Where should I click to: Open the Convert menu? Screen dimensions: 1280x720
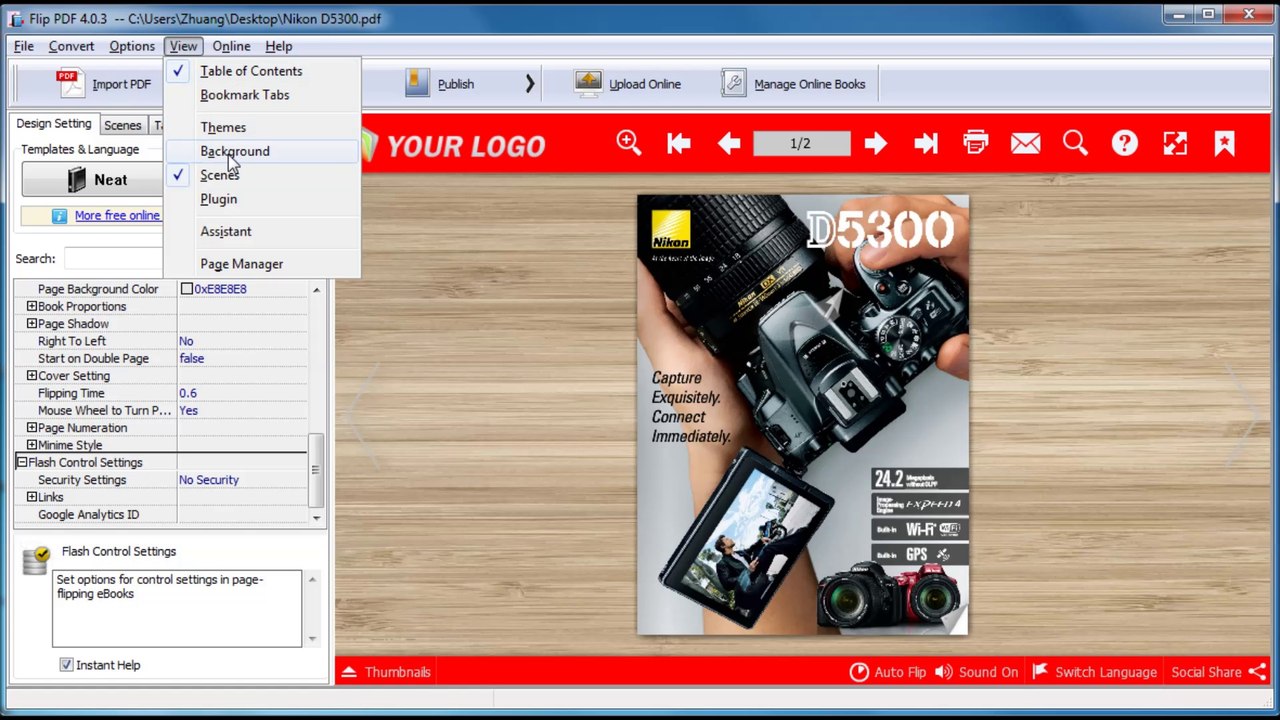click(71, 46)
